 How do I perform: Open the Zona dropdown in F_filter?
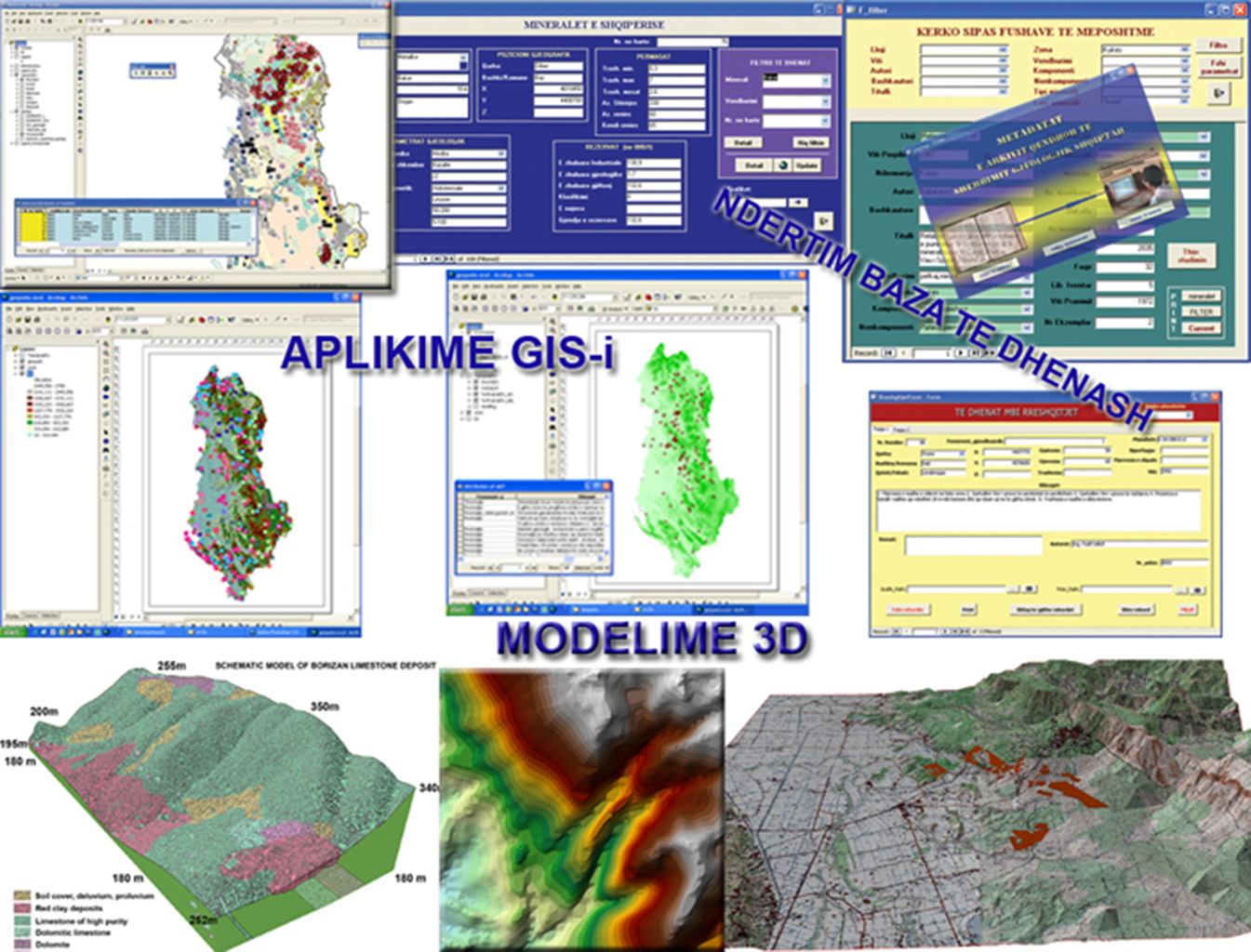point(1184,50)
